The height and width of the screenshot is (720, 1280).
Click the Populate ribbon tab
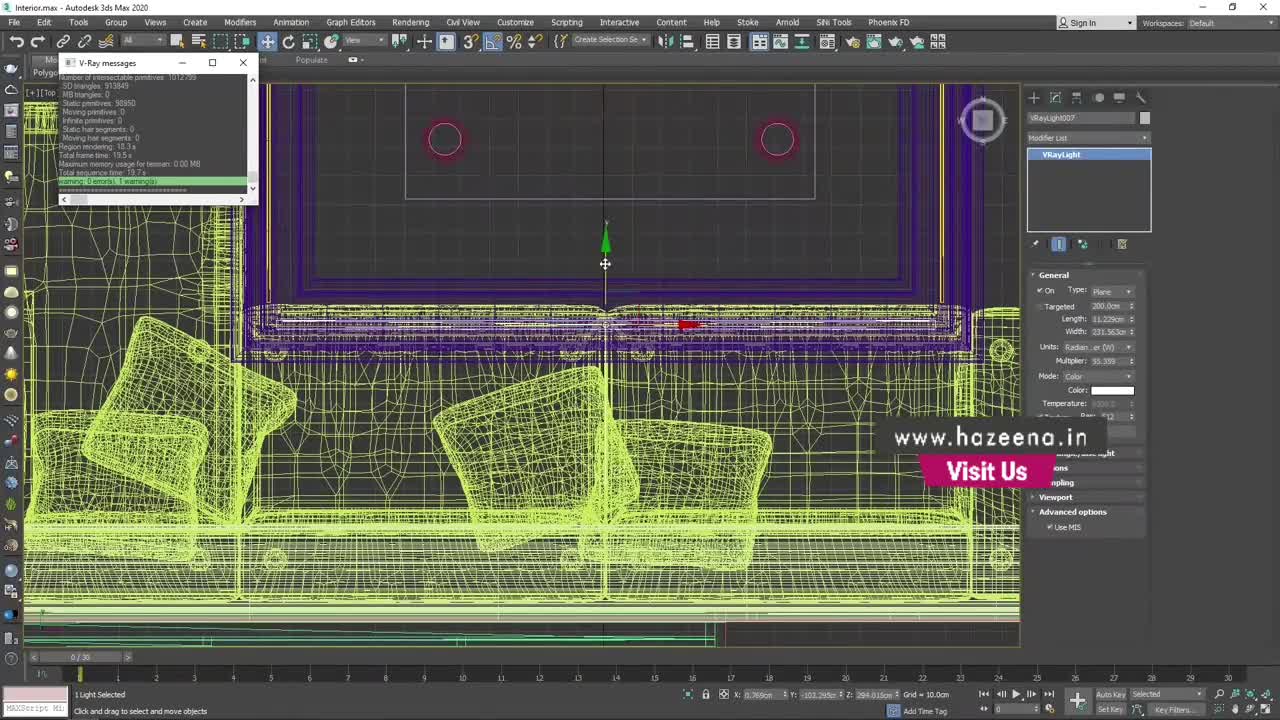[x=311, y=60]
